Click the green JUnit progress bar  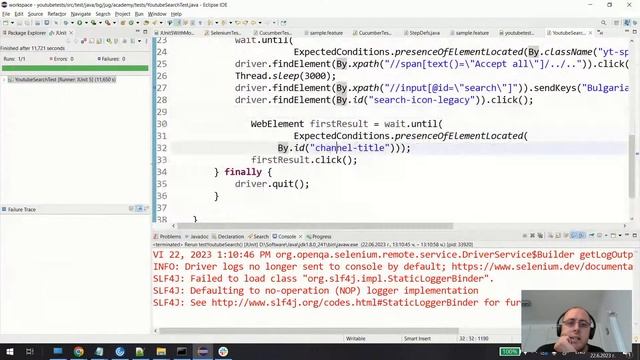click(x=75, y=68)
